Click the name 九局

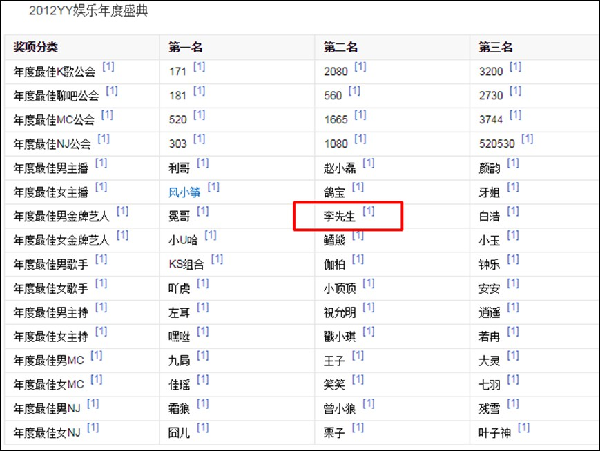pyautogui.click(x=179, y=360)
